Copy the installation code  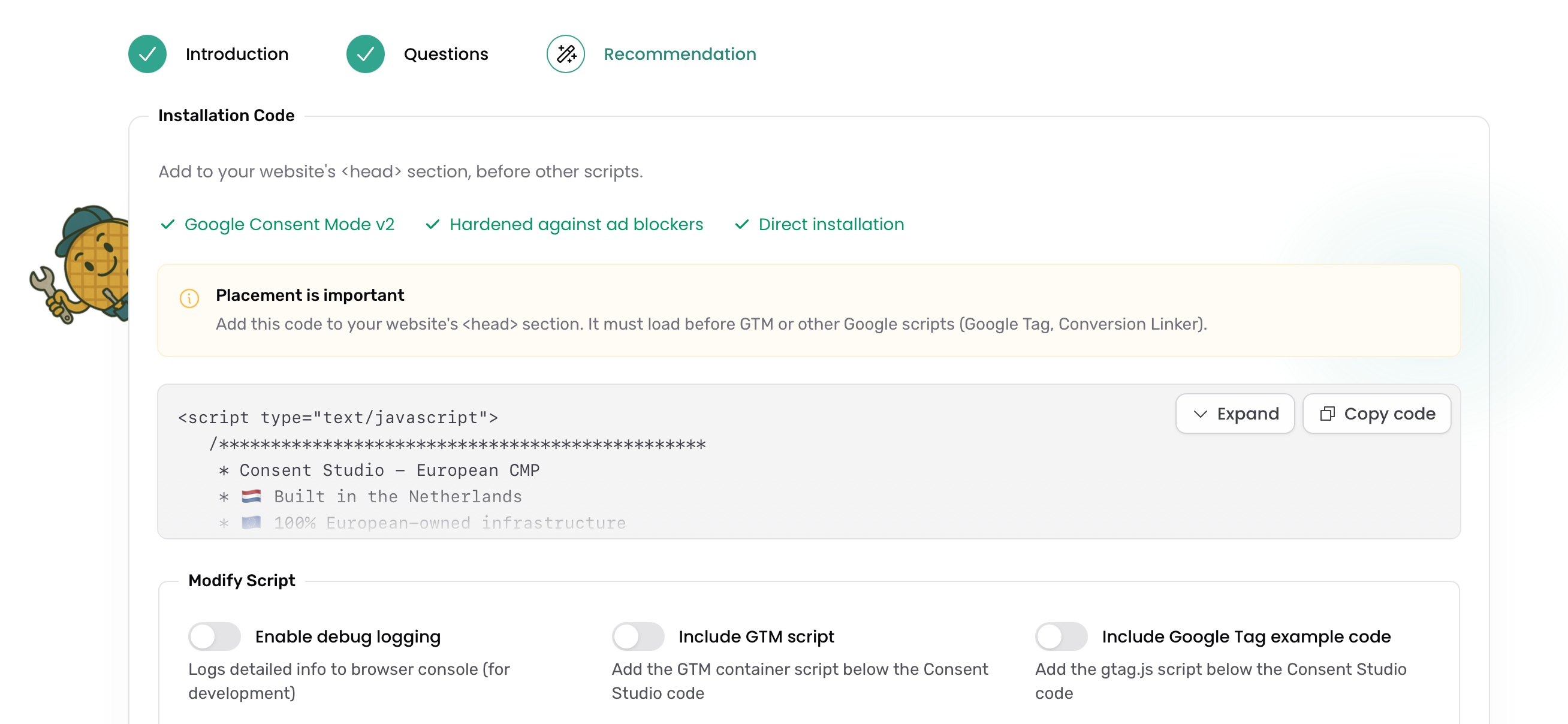click(x=1376, y=414)
